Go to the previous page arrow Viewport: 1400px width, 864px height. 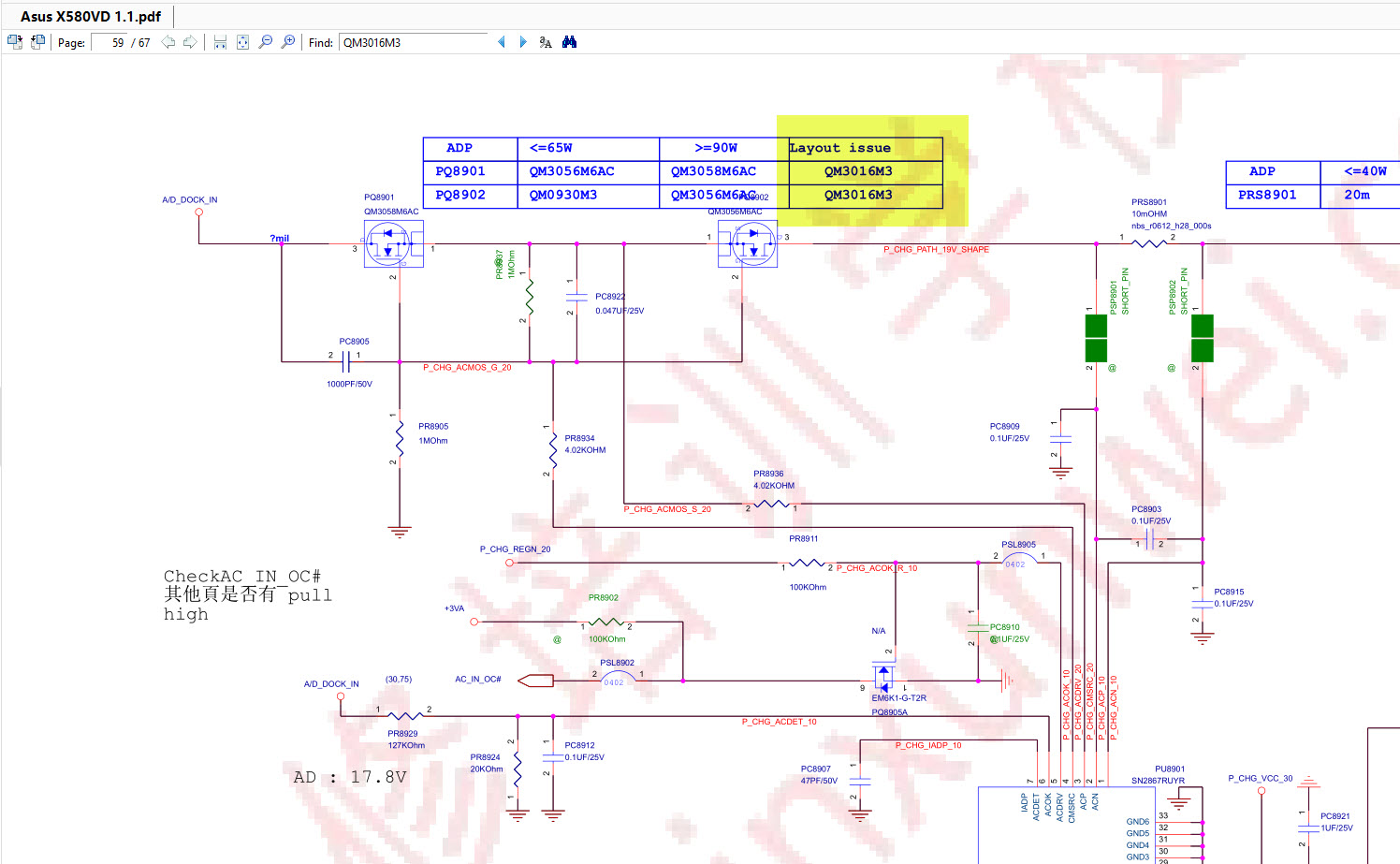tap(168, 42)
